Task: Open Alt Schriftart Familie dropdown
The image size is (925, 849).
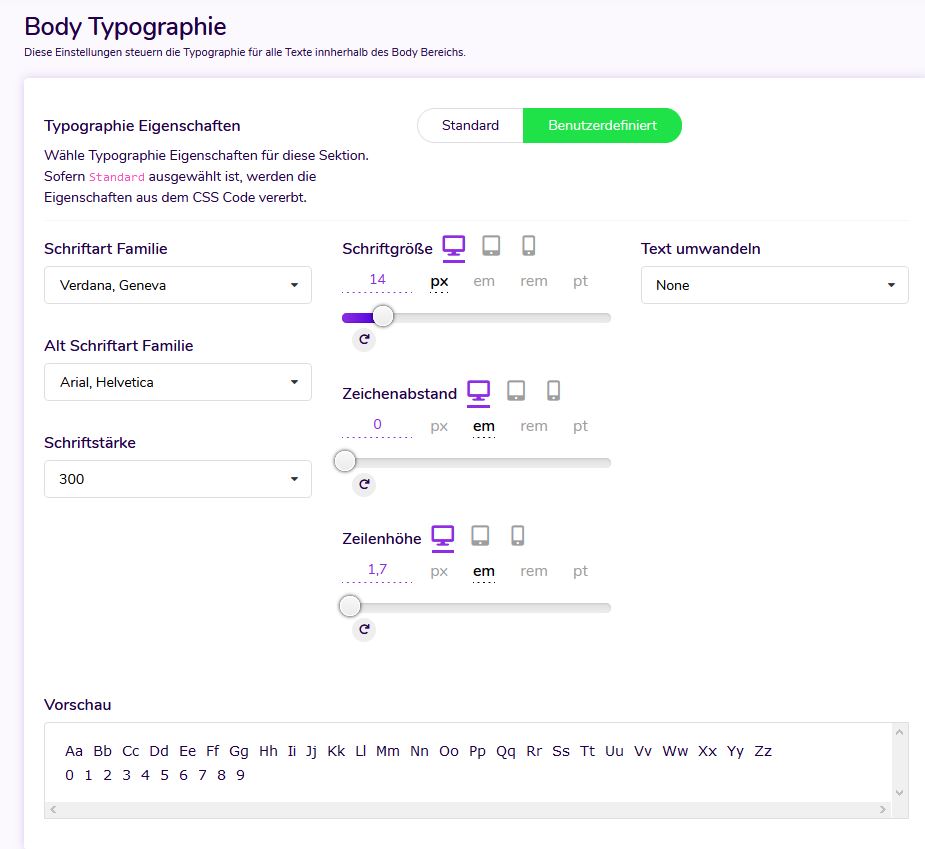Action: (x=178, y=382)
